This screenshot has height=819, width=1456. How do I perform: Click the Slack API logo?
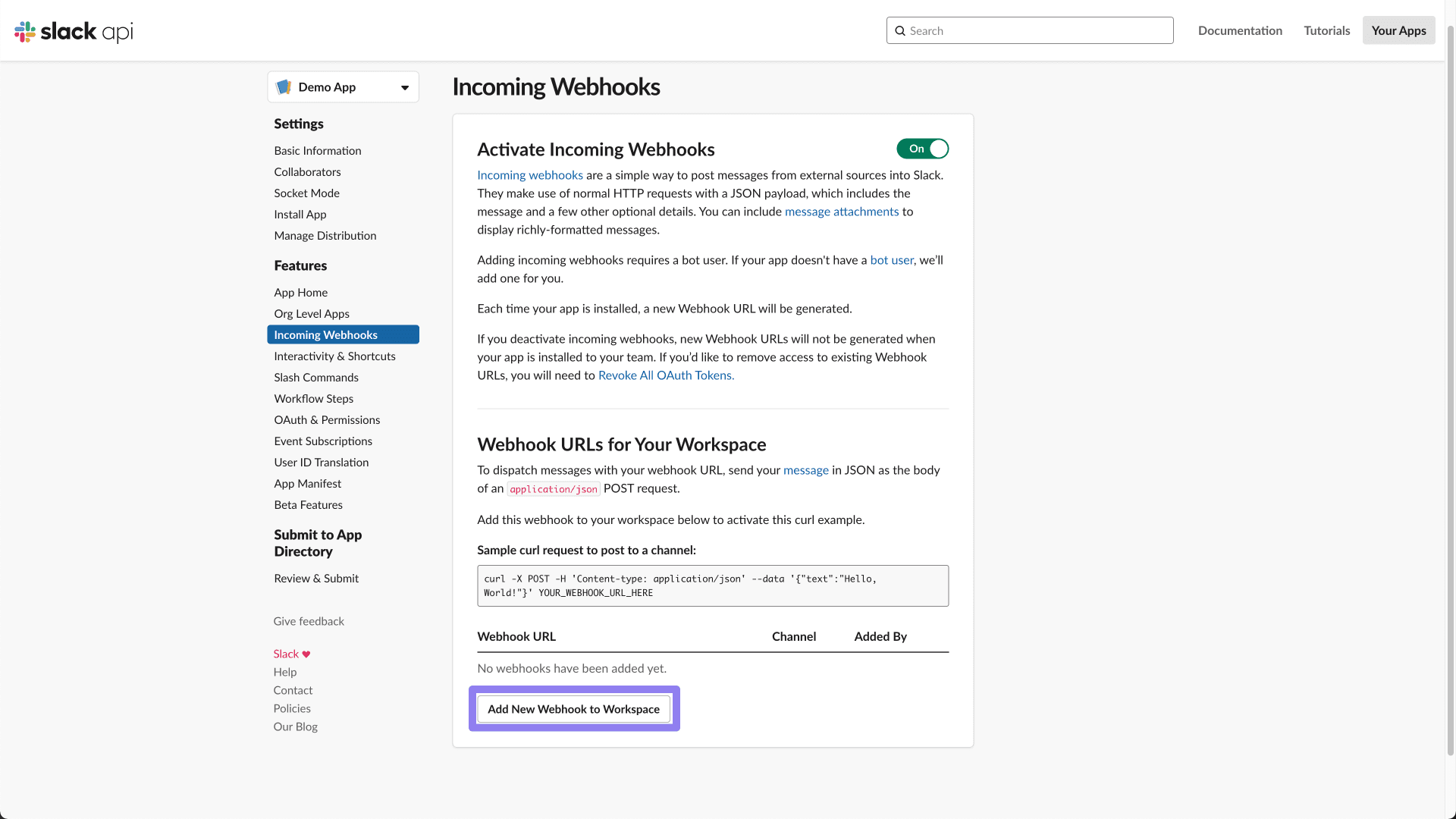coord(73,31)
